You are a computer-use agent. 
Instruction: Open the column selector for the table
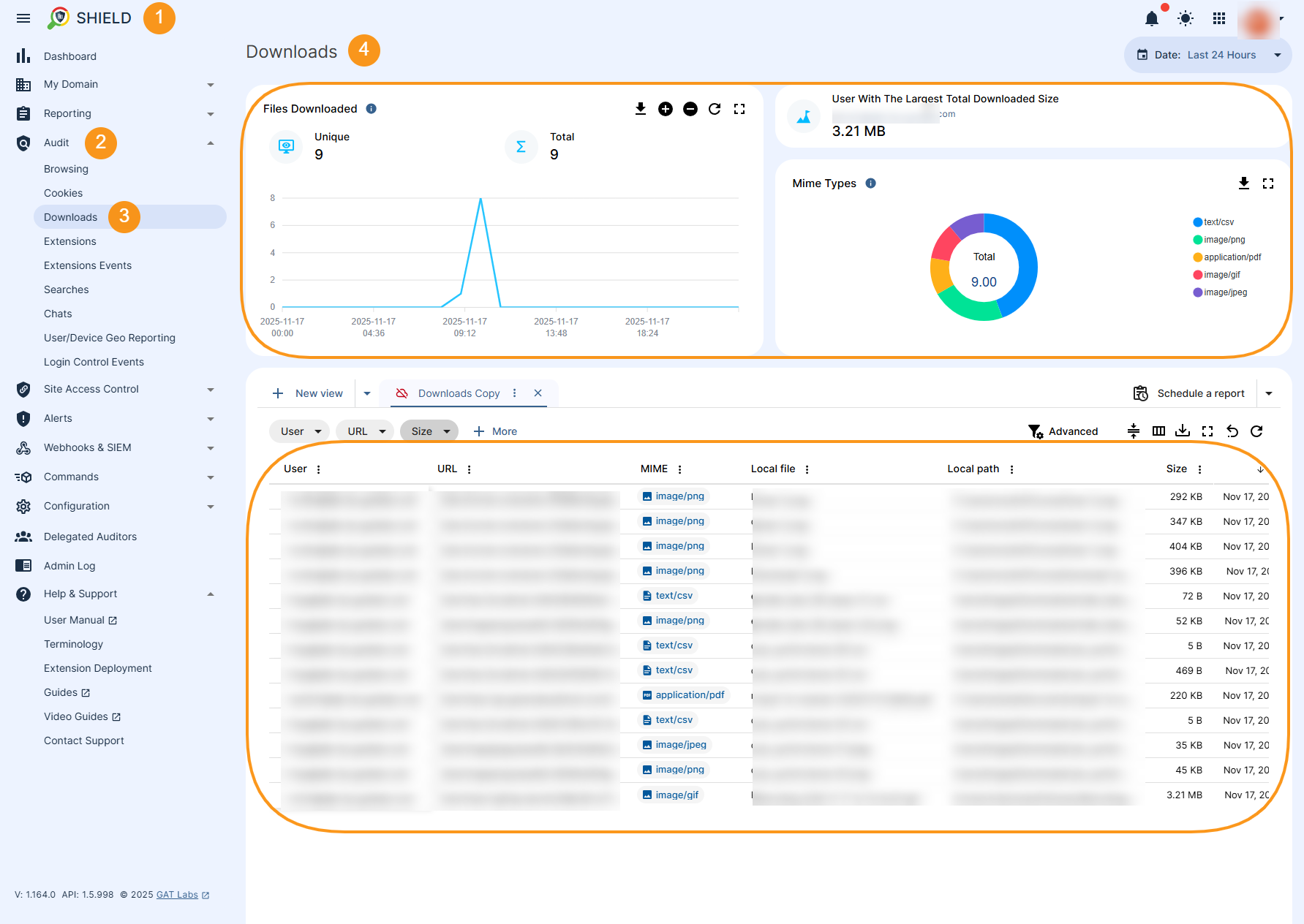(x=1158, y=431)
